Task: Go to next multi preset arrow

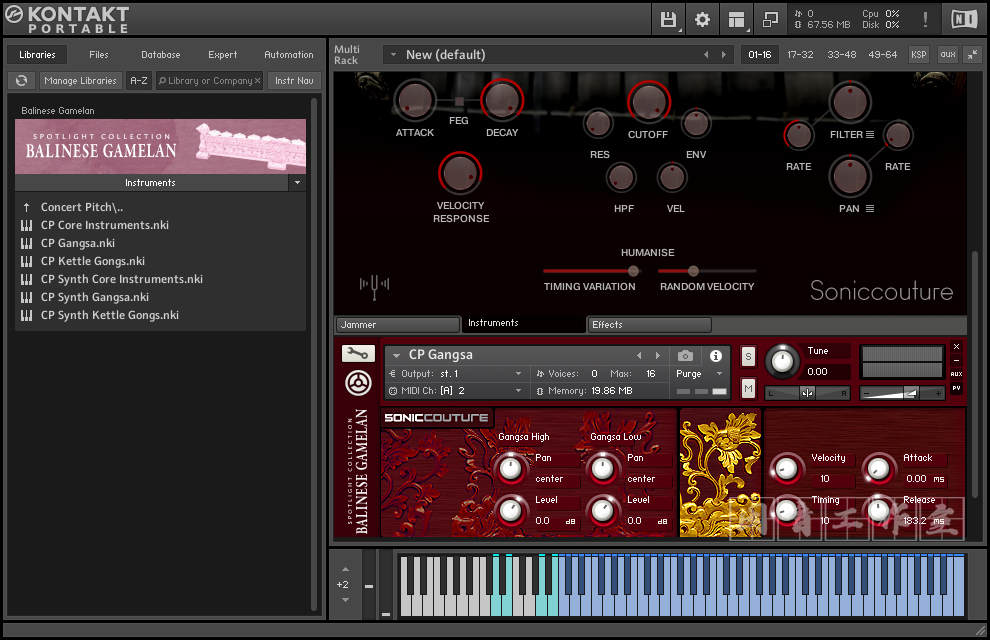Action: 724,55
